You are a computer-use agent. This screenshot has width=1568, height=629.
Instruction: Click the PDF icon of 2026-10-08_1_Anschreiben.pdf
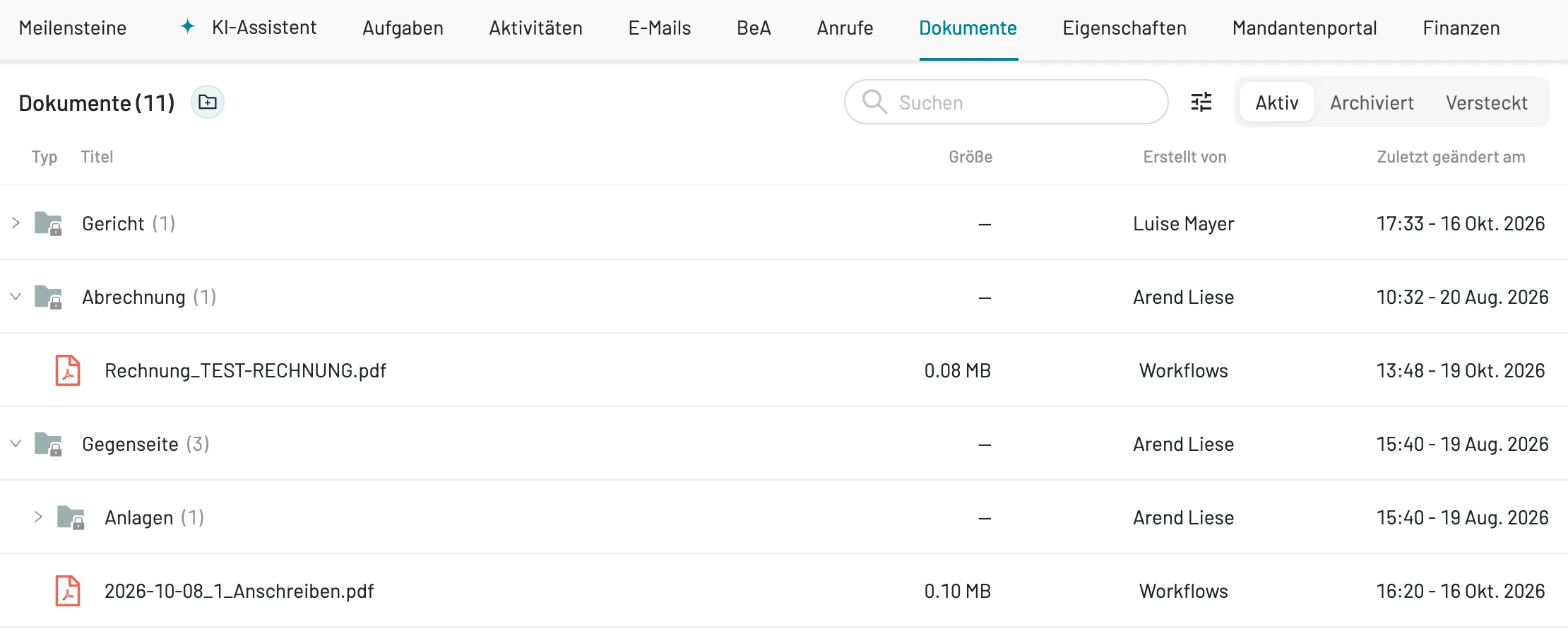68,591
